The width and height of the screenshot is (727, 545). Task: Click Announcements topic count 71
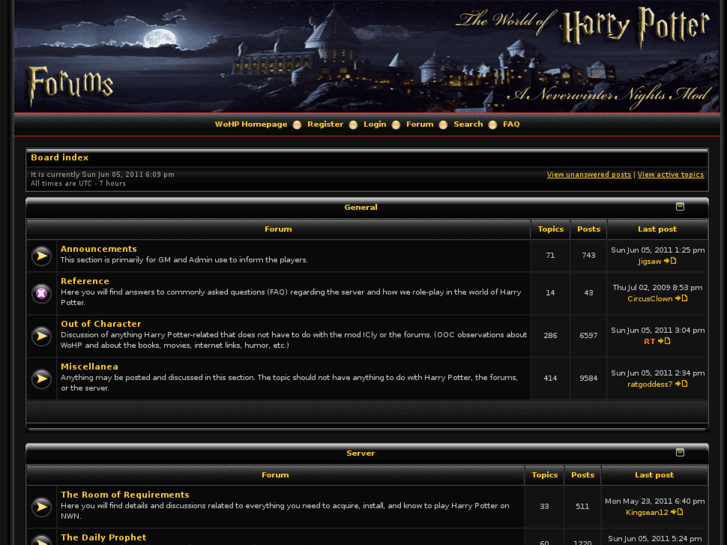point(550,255)
